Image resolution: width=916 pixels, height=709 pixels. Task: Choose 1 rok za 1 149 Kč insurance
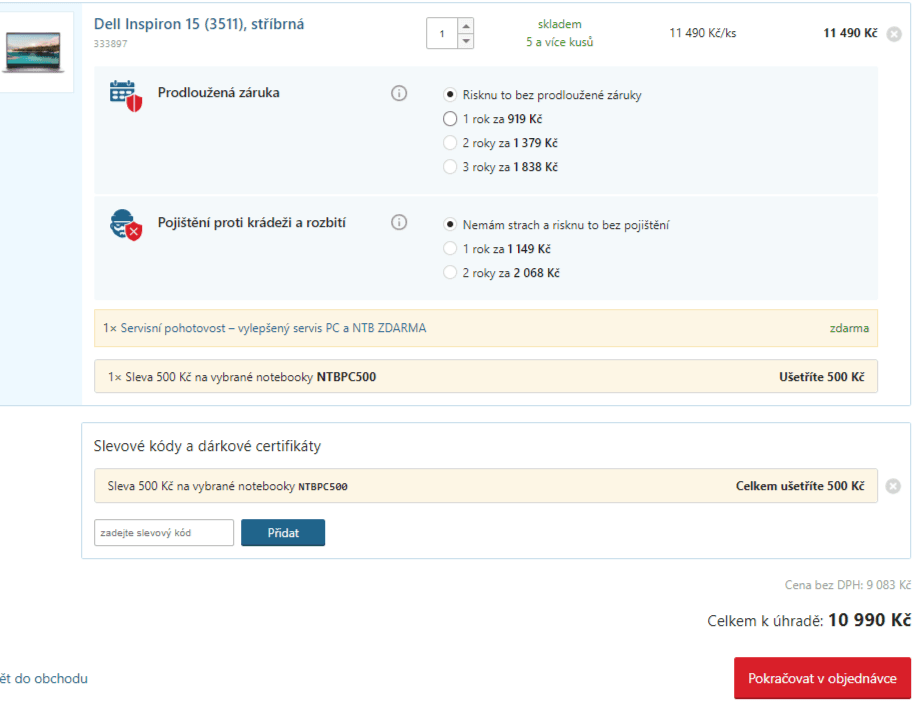pyautogui.click(x=450, y=249)
